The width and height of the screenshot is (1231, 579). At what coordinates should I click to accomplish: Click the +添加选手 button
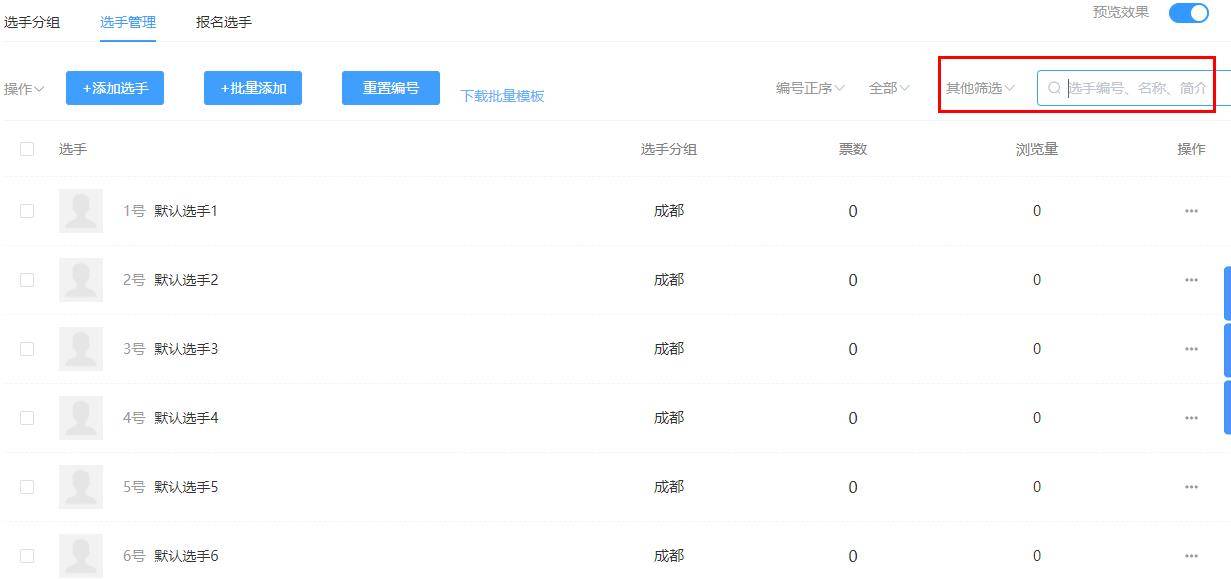tap(115, 88)
